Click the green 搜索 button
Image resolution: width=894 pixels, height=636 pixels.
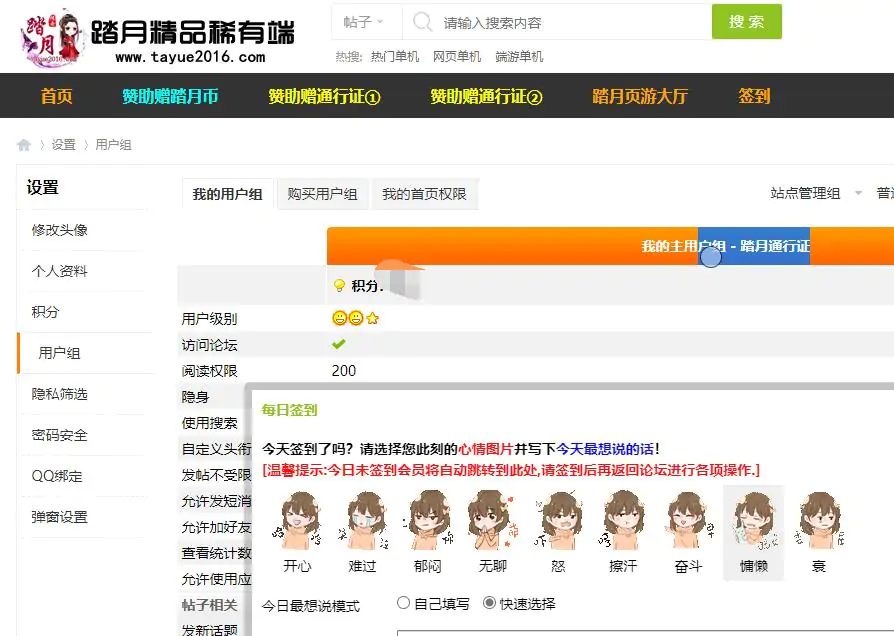pyautogui.click(x=746, y=22)
